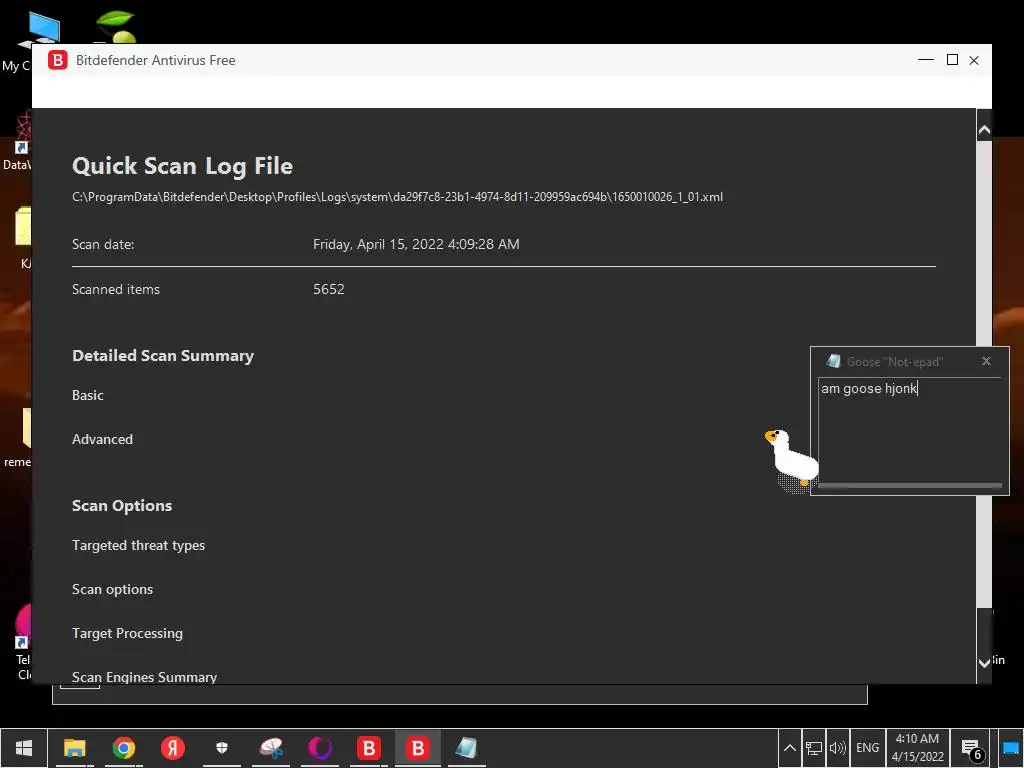Expand Scan Engines Summary section

(144, 677)
